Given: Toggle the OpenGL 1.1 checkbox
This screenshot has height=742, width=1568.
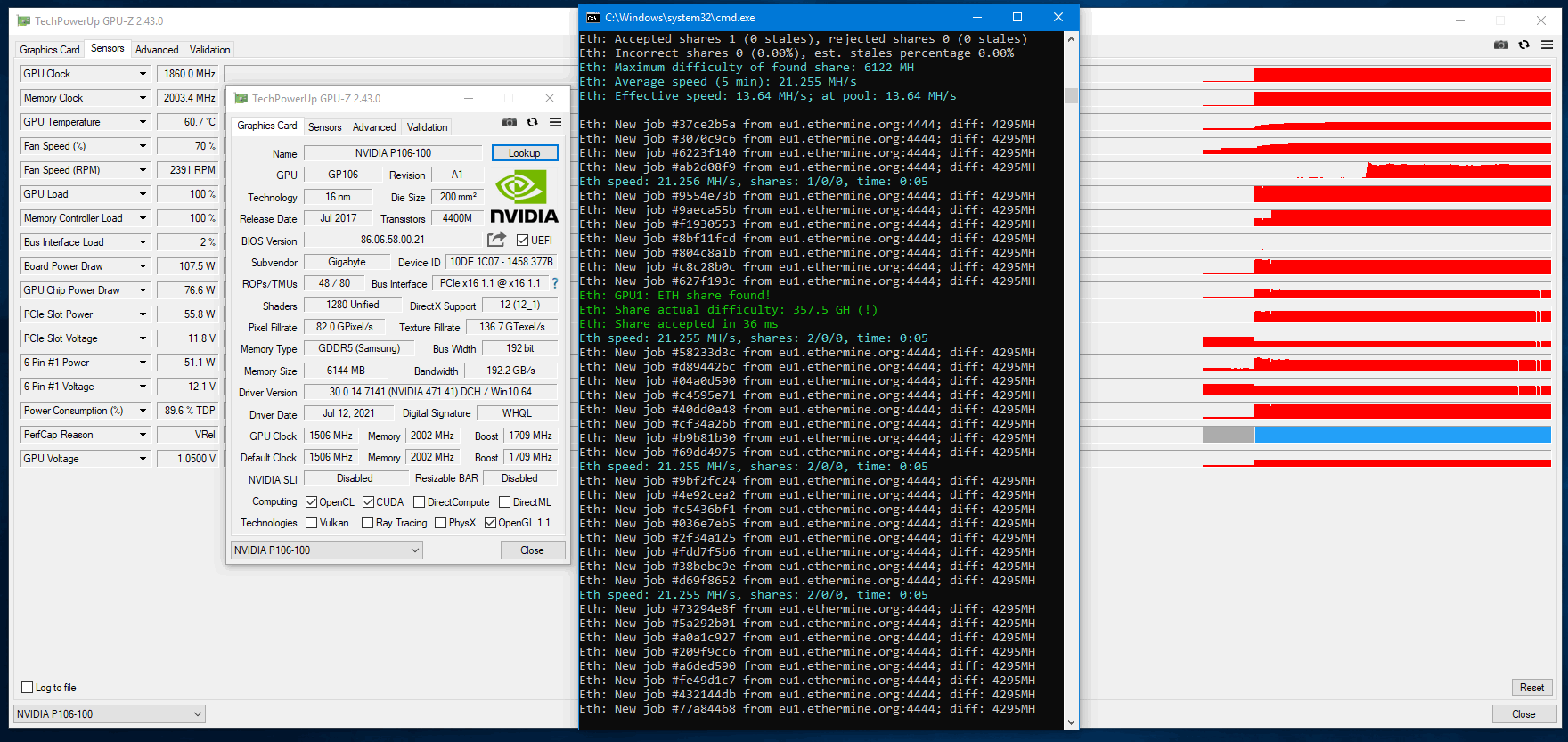Looking at the screenshot, I should (490, 523).
